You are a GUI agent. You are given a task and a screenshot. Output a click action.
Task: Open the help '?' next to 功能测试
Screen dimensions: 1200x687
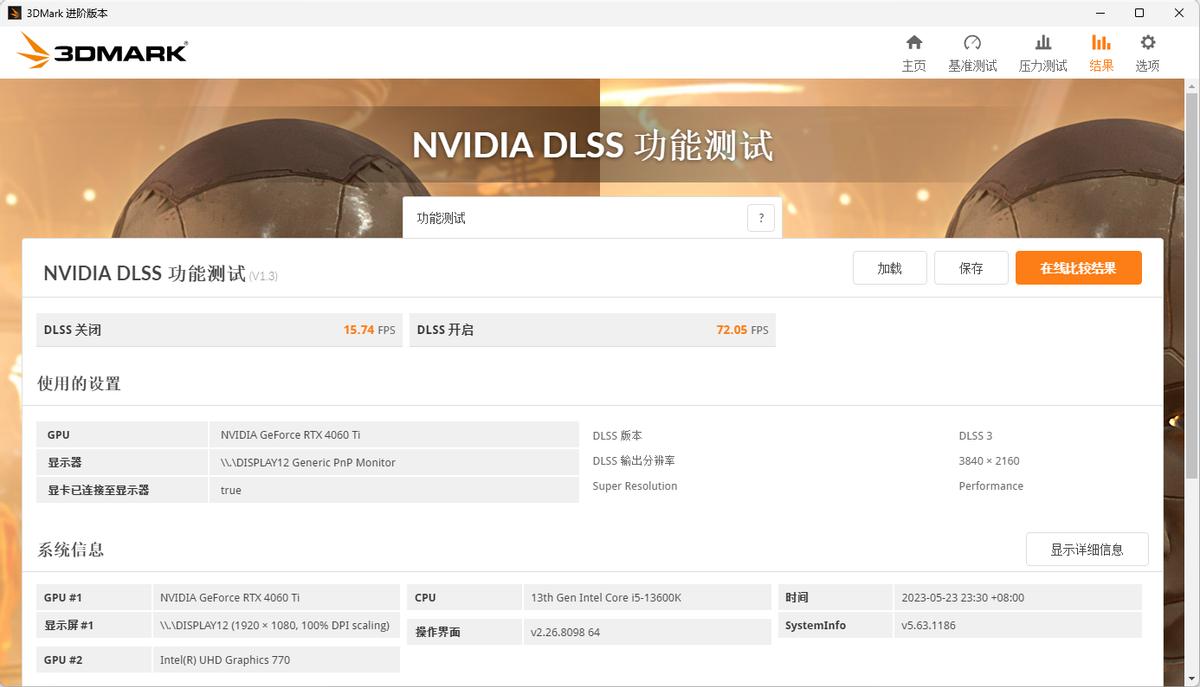(760, 217)
